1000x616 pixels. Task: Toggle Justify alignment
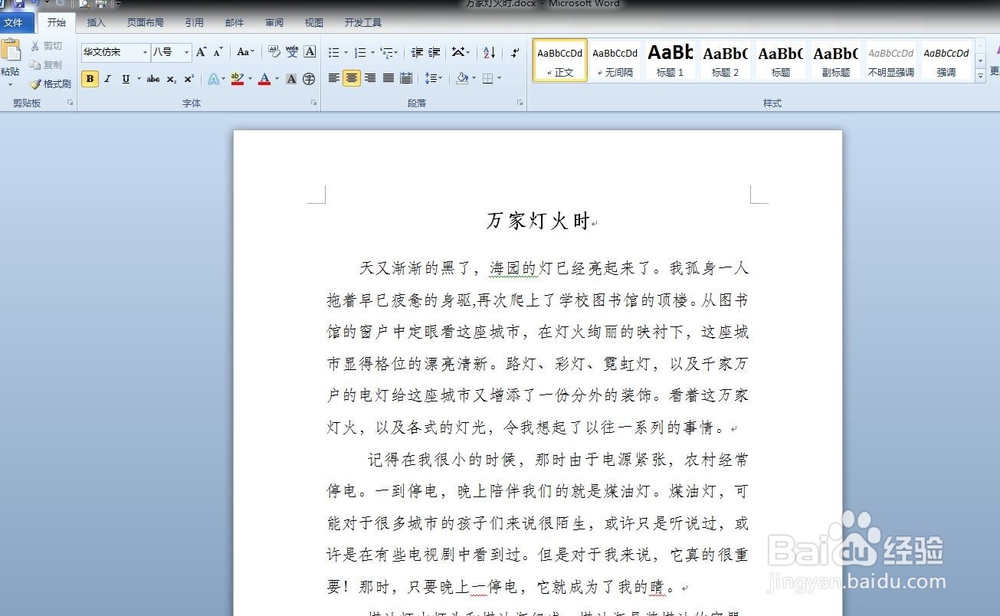pos(388,78)
